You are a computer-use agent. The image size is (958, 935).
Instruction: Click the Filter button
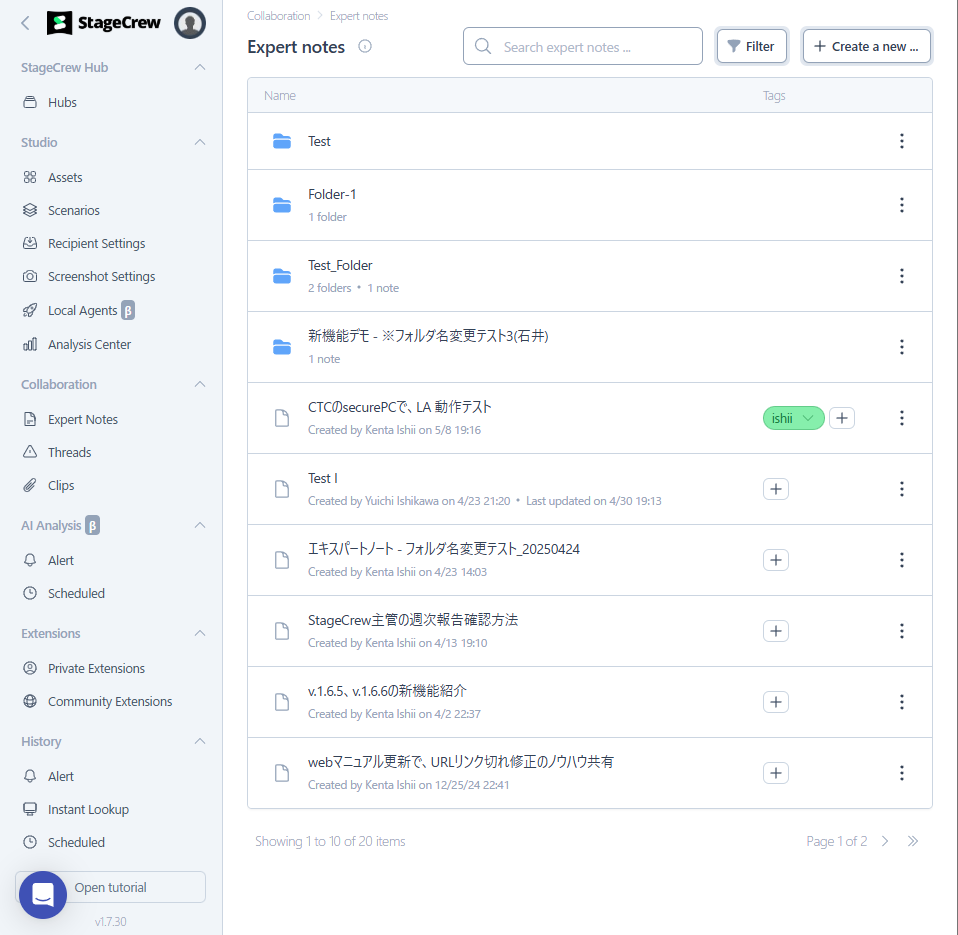[752, 46]
